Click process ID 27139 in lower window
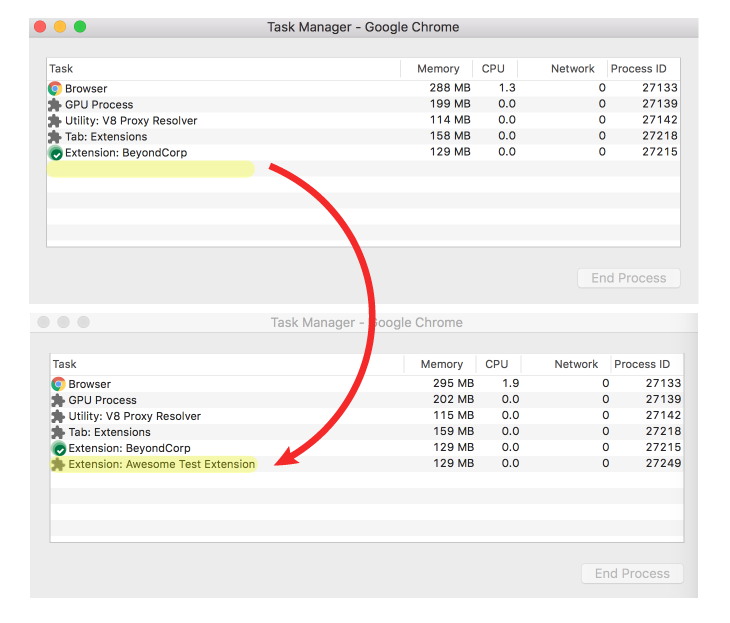 pyautogui.click(x=663, y=400)
